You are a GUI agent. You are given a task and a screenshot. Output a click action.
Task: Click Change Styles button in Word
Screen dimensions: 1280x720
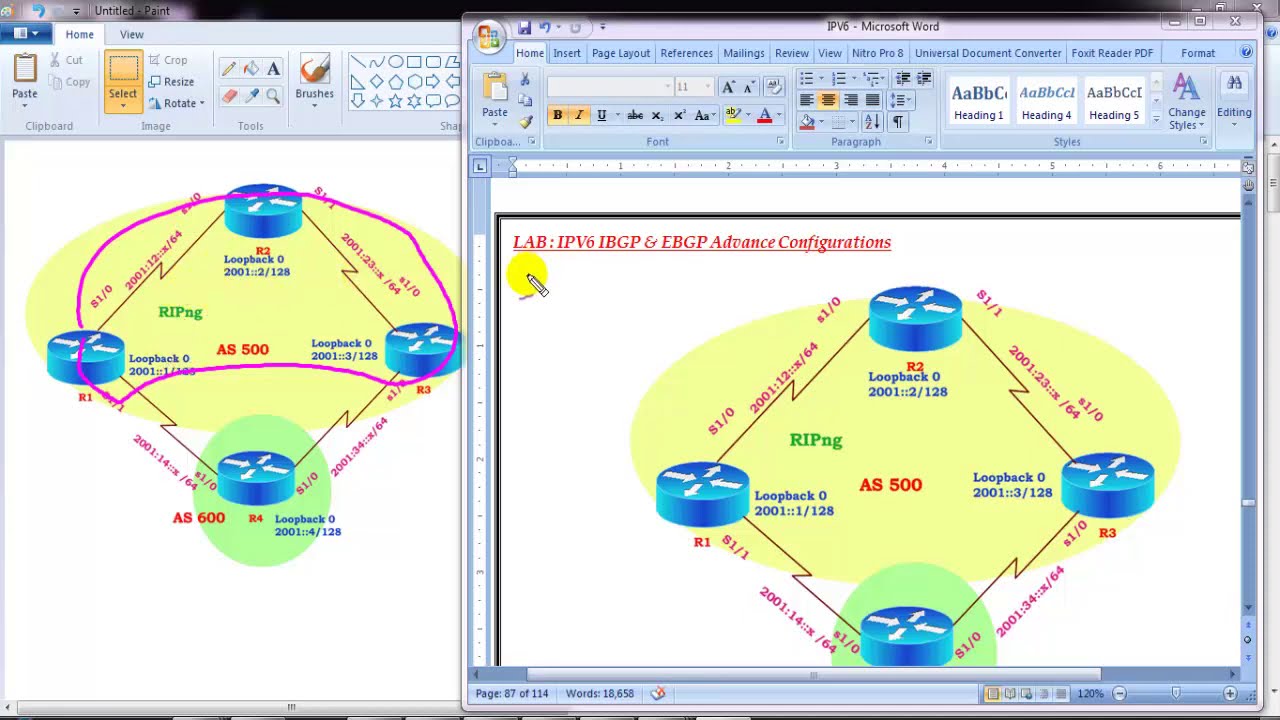tap(1187, 102)
